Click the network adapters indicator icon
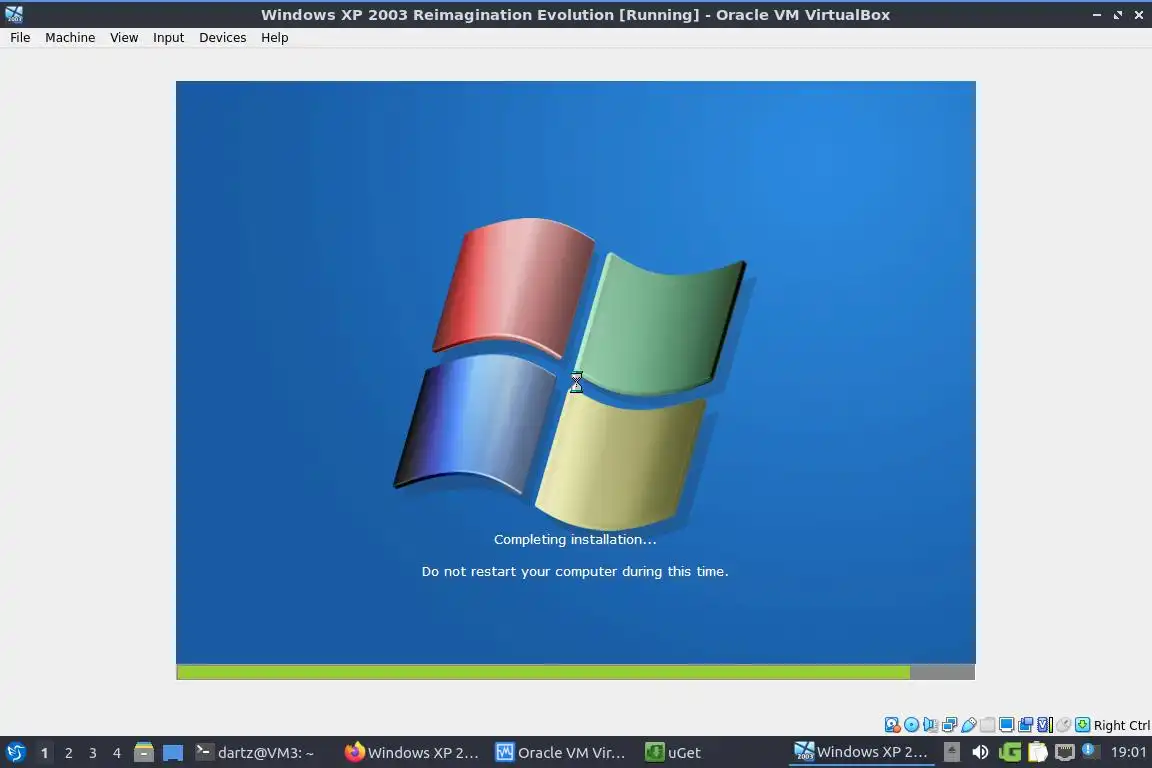This screenshot has height=768, width=1152. click(x=949, y=725)
